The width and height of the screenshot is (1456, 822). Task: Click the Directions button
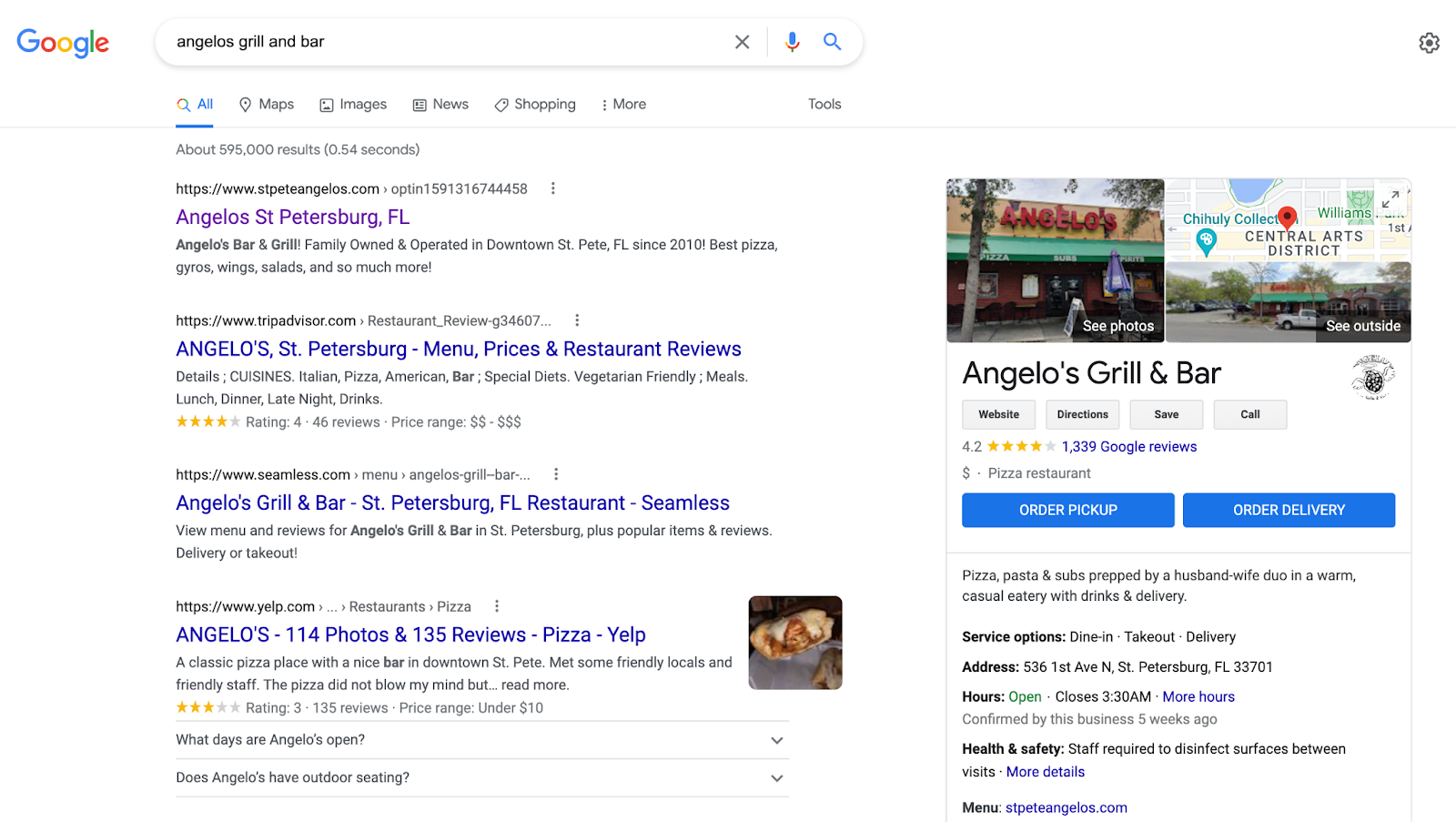pyautogui.click(x=1082, y=415)
